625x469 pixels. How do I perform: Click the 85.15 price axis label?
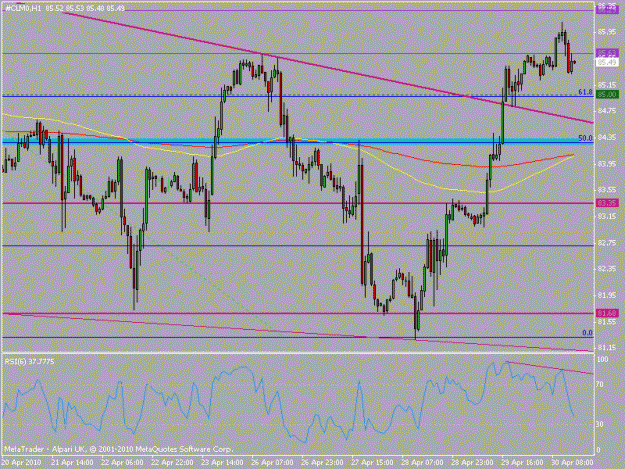607,85
